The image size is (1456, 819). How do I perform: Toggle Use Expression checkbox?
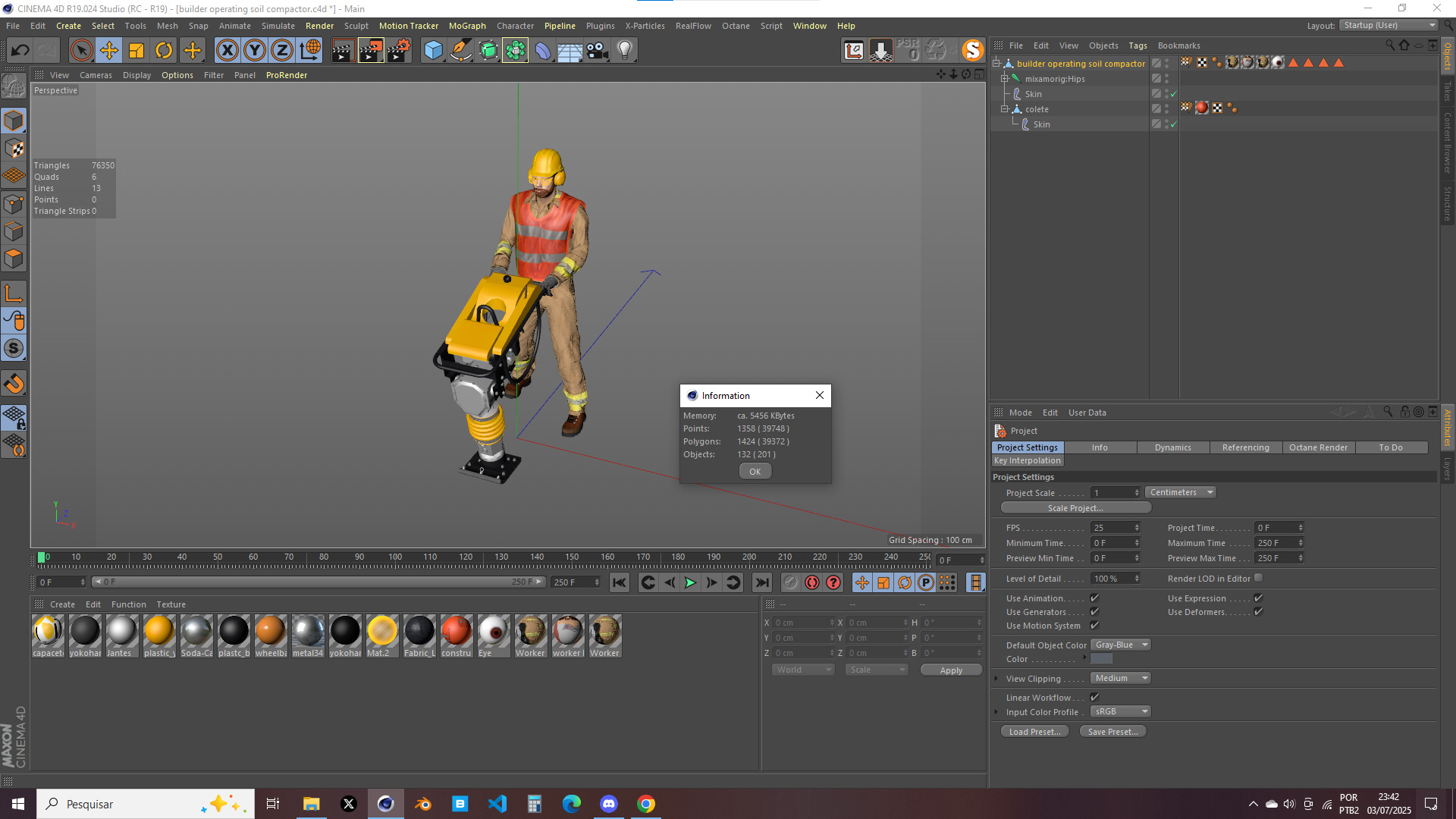[x=1258, y=598]
